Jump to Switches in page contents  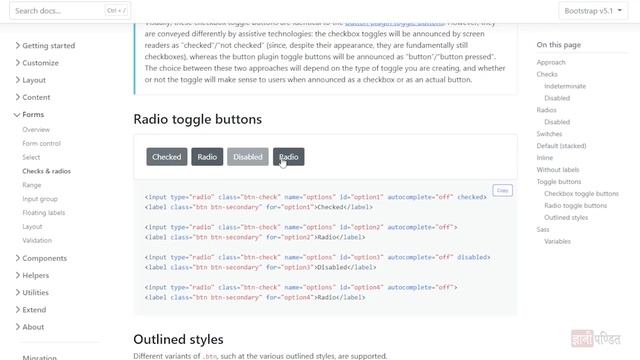click(549, 134)
